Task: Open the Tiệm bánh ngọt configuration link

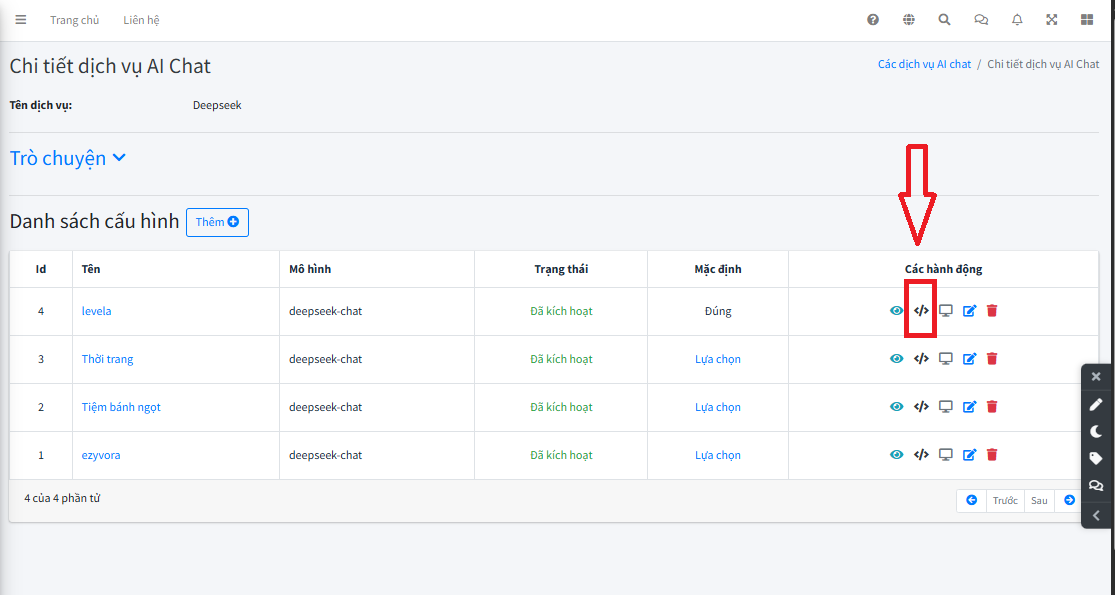Action: [121, 407]
